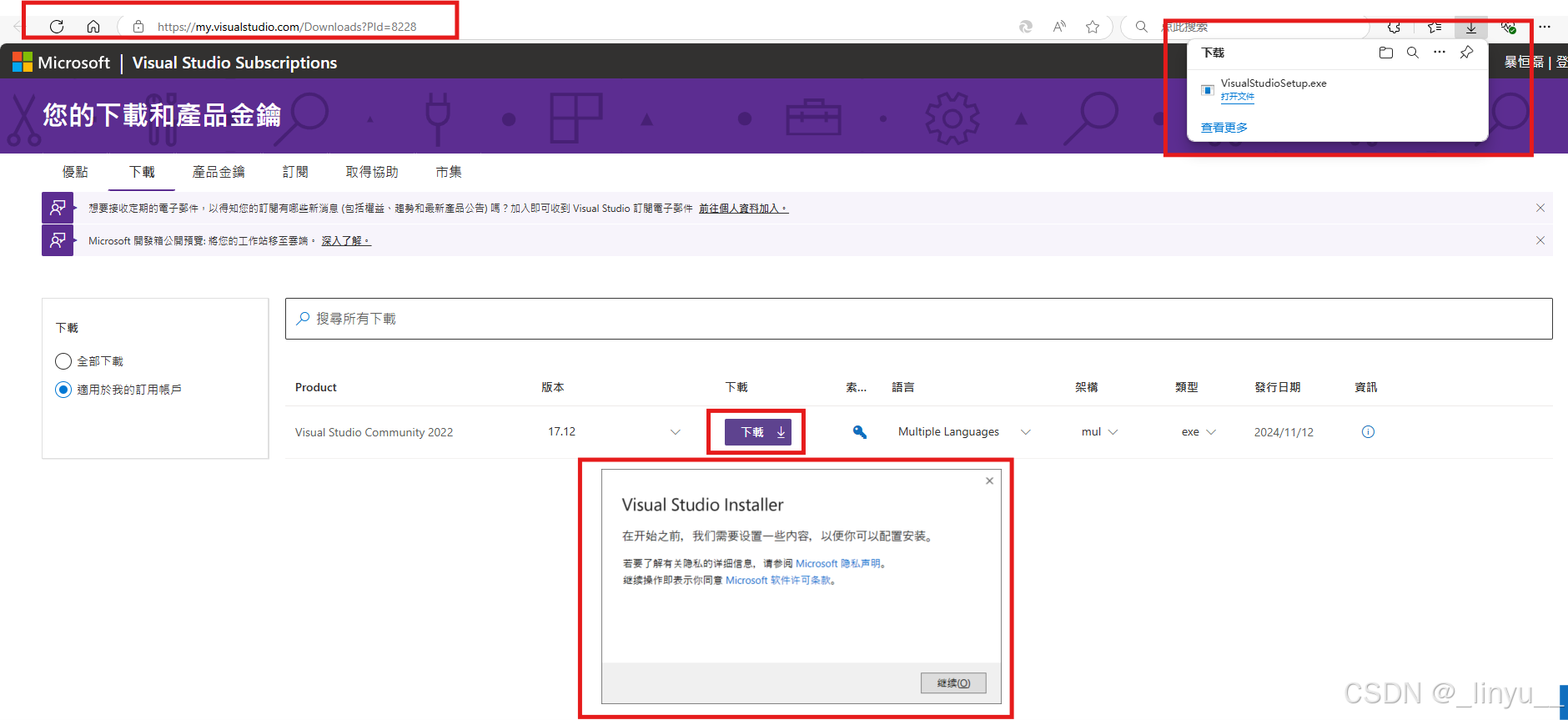This screenshot has width=1568, height=720.
Task: Click the site lock icon in address bar
Action: [138, 27]
